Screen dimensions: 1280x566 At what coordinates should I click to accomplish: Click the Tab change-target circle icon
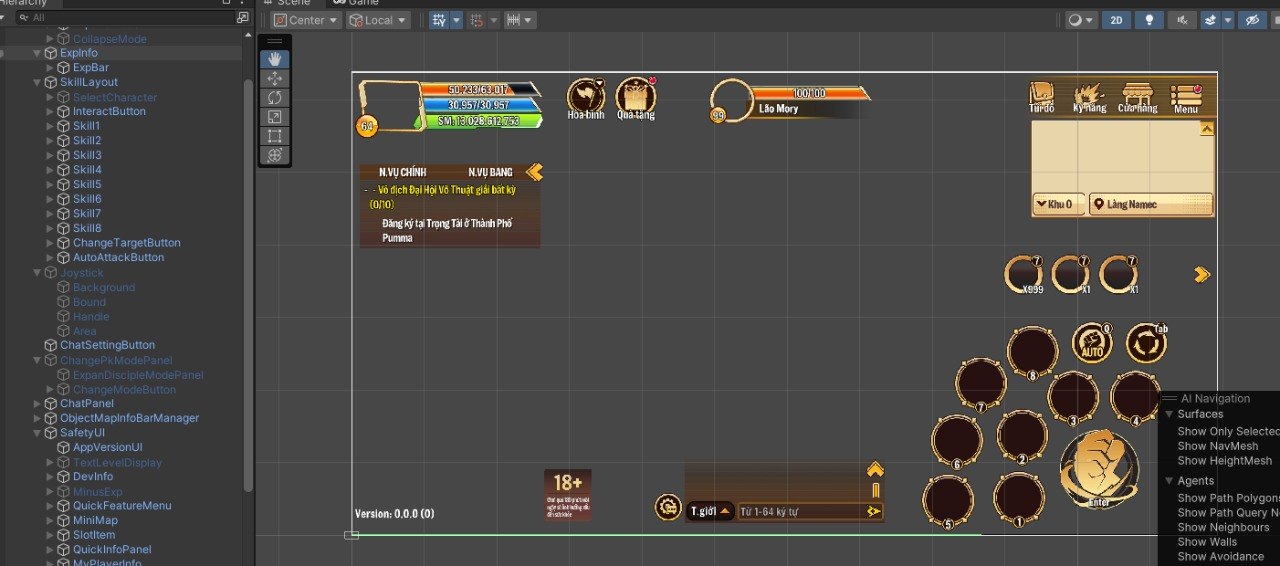[x=1146, y=343]
